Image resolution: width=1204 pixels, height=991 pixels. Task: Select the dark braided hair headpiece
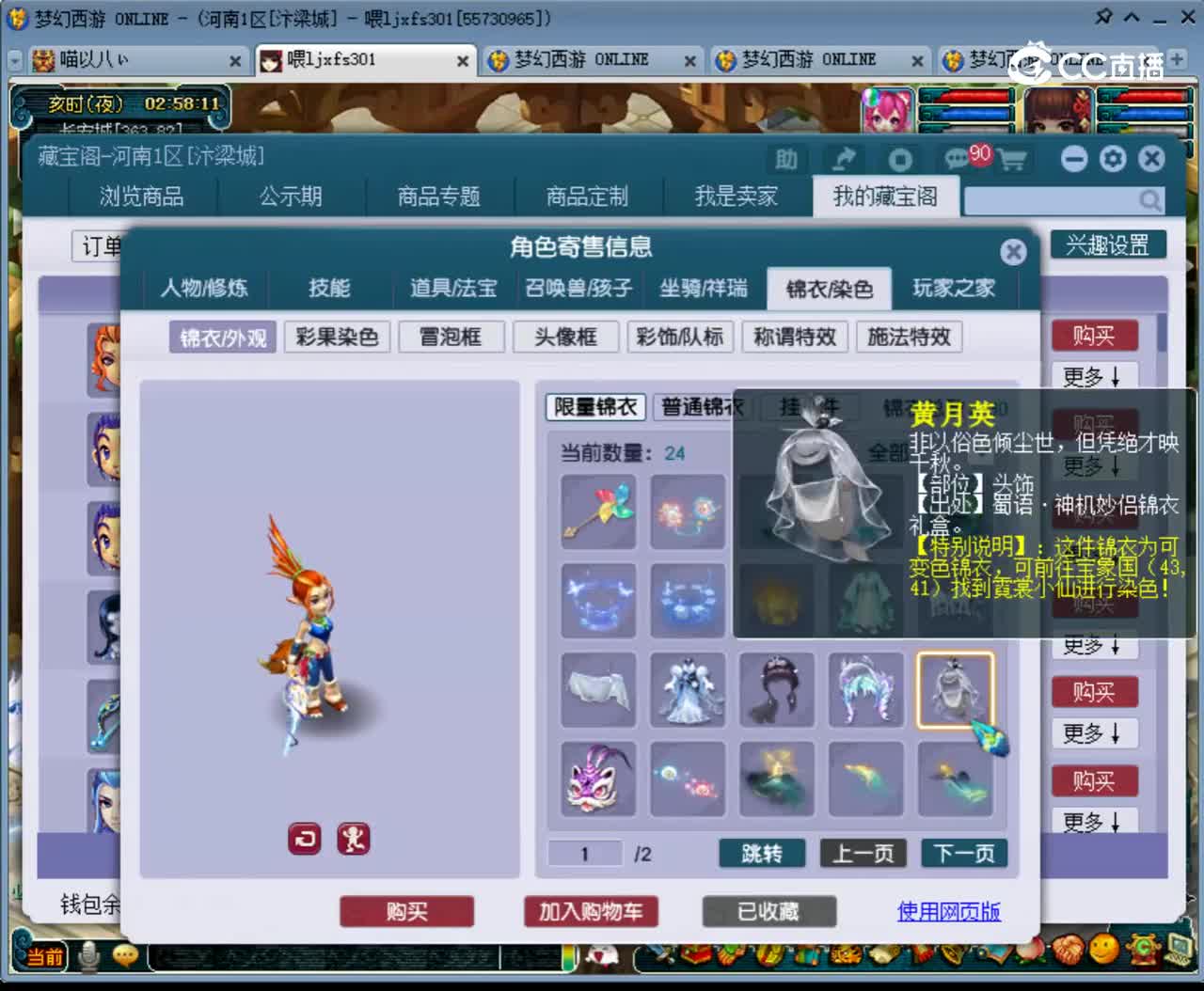click(x=777, y=690)
